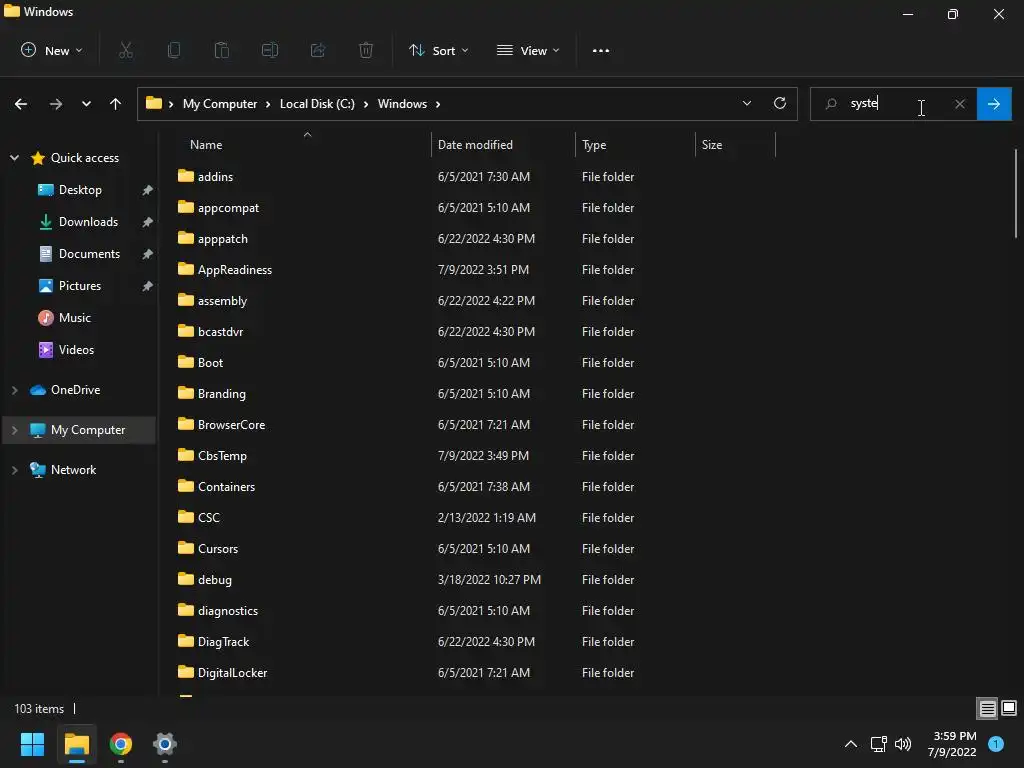The height and width of the screenshot is (768, 1024).
Task: Select the bcastdvr folder
Action: [220, 332]
